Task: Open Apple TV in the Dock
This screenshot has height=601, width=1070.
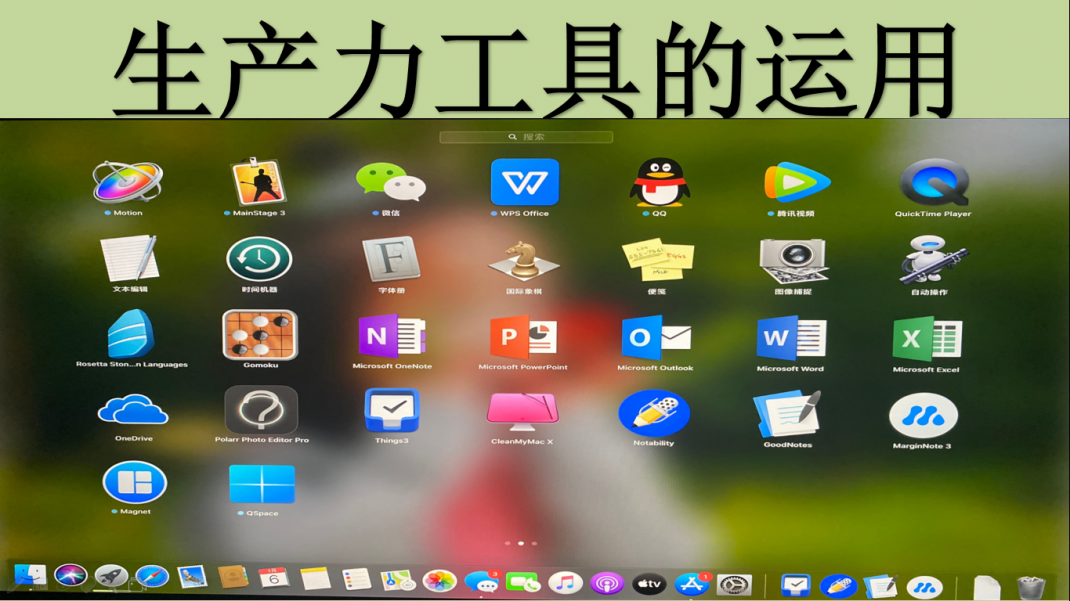Action: (649, 584)
